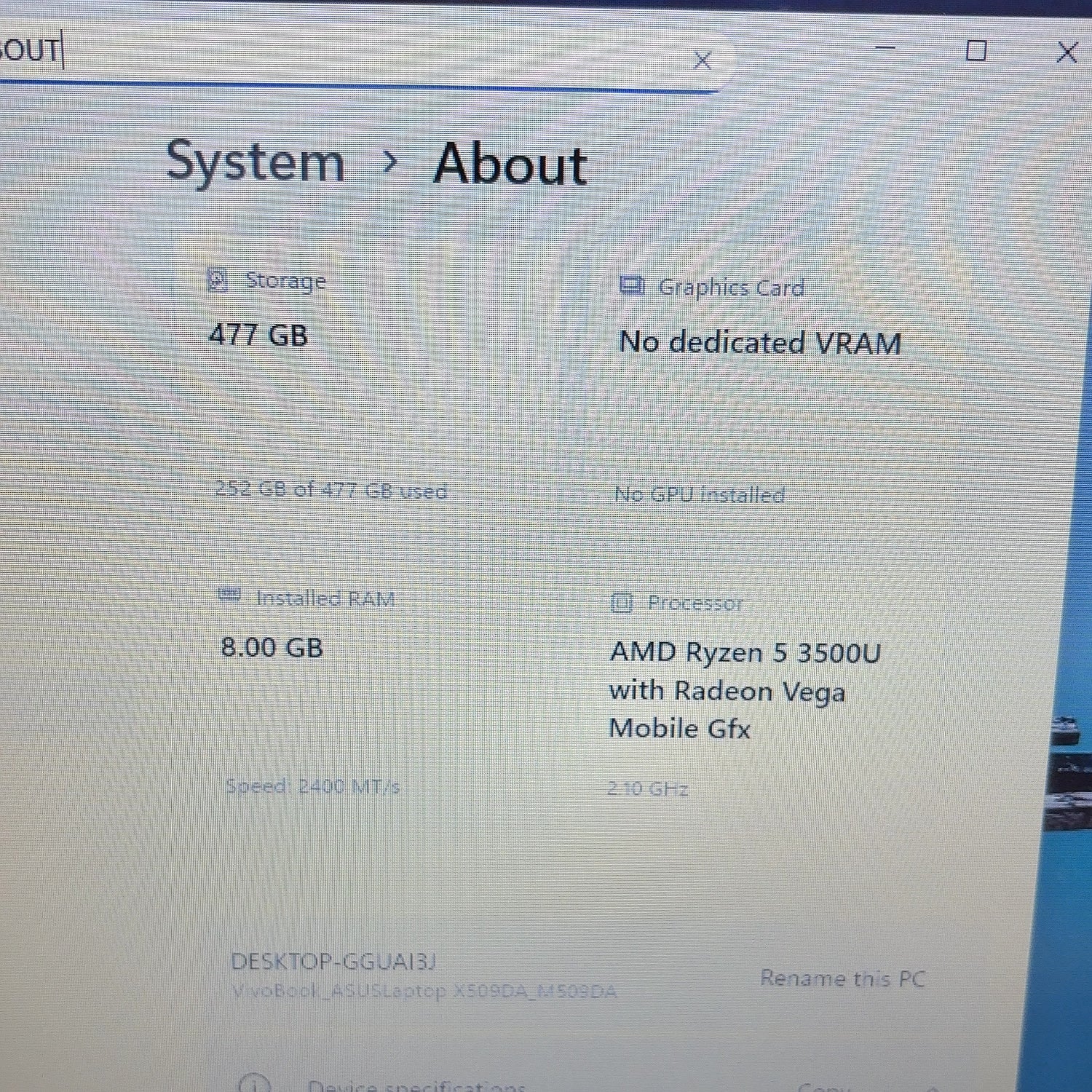Select the AMD Ryzen 5 3500U processor name
1092x1092 pixels.
tap(745, 690)
